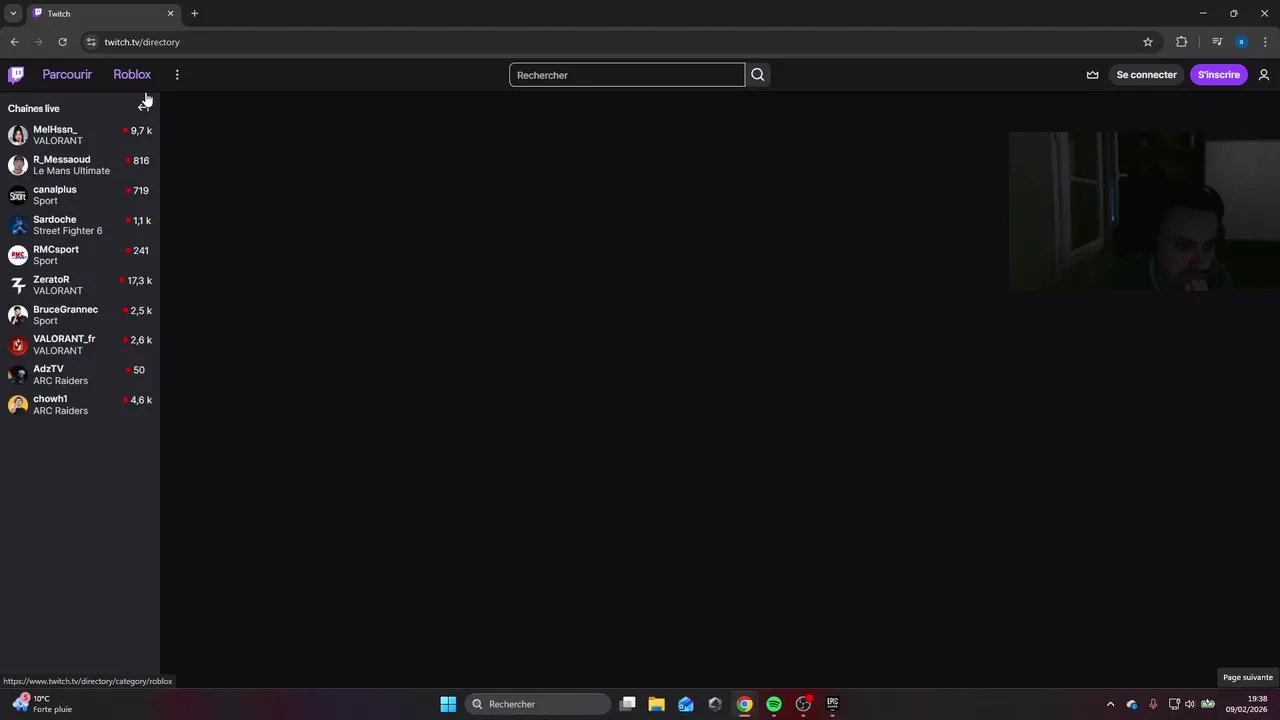This screenshot has height=720, width=1280.
Task: Open Sardoche Street Fighter 6 channel
Action: (x=80, y=225)
